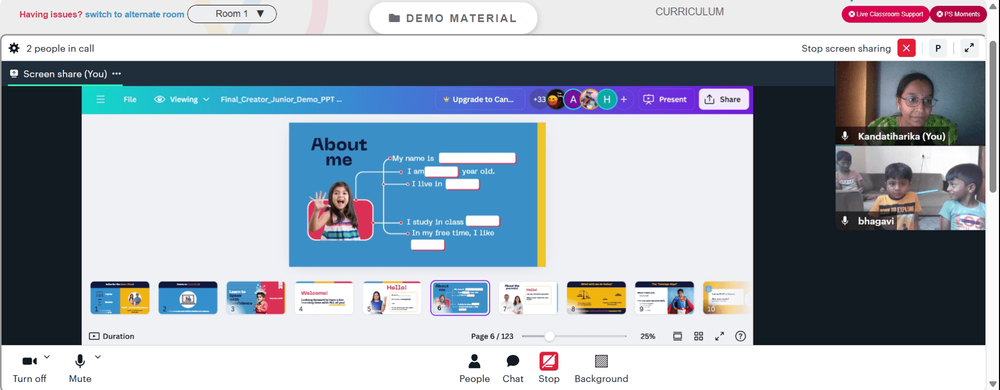Click the Canva Share button

click(x=723, y=99)
